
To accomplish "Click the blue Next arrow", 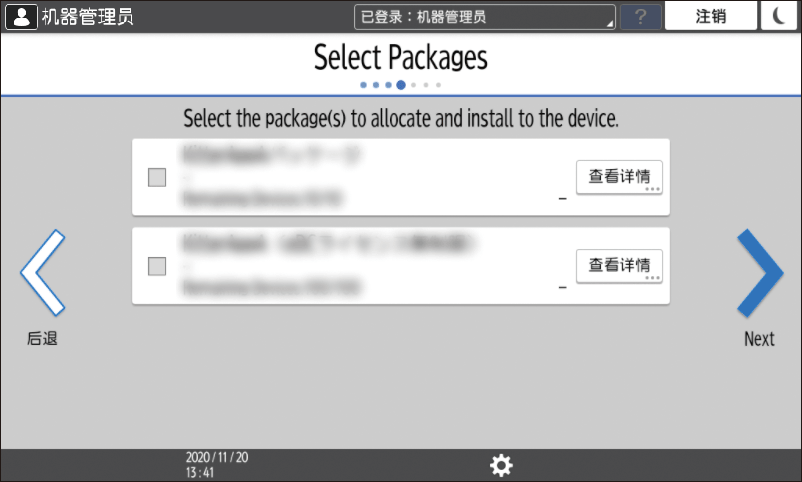I will click(x=760, y=273).
